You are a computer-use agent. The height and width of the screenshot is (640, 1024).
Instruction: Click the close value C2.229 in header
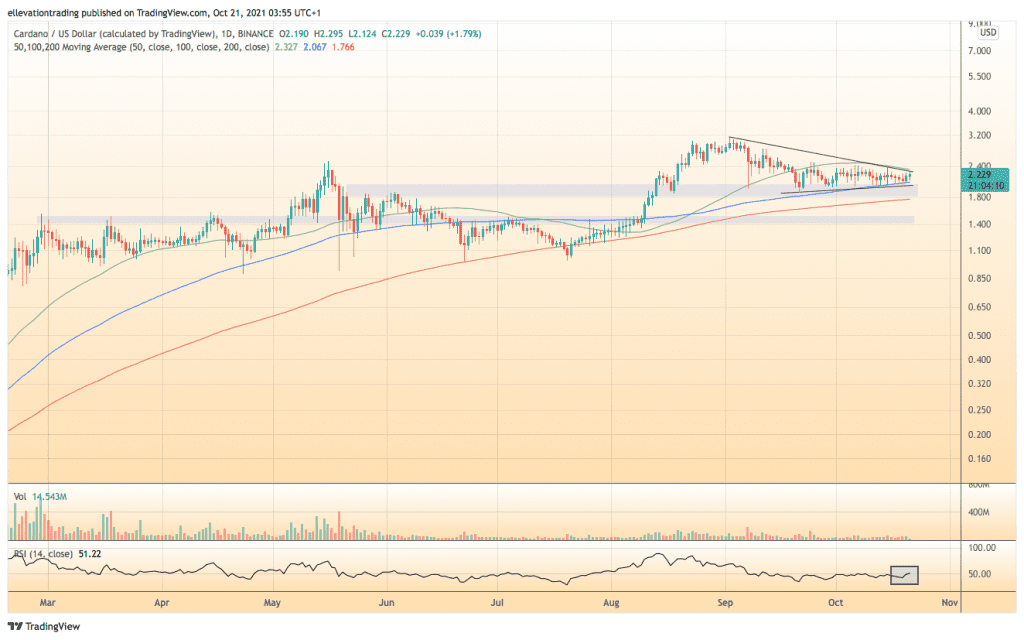pyautogui.click(x=396, y=34)
